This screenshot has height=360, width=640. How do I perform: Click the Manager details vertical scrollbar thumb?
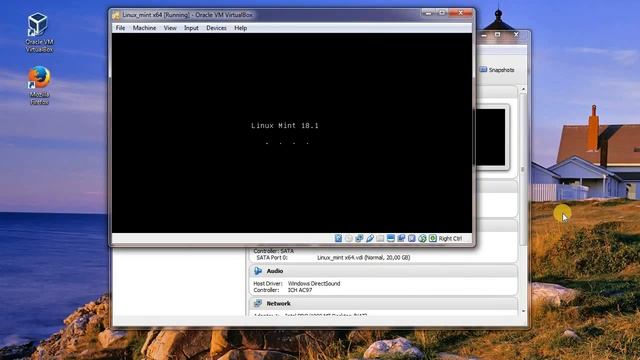523,169
